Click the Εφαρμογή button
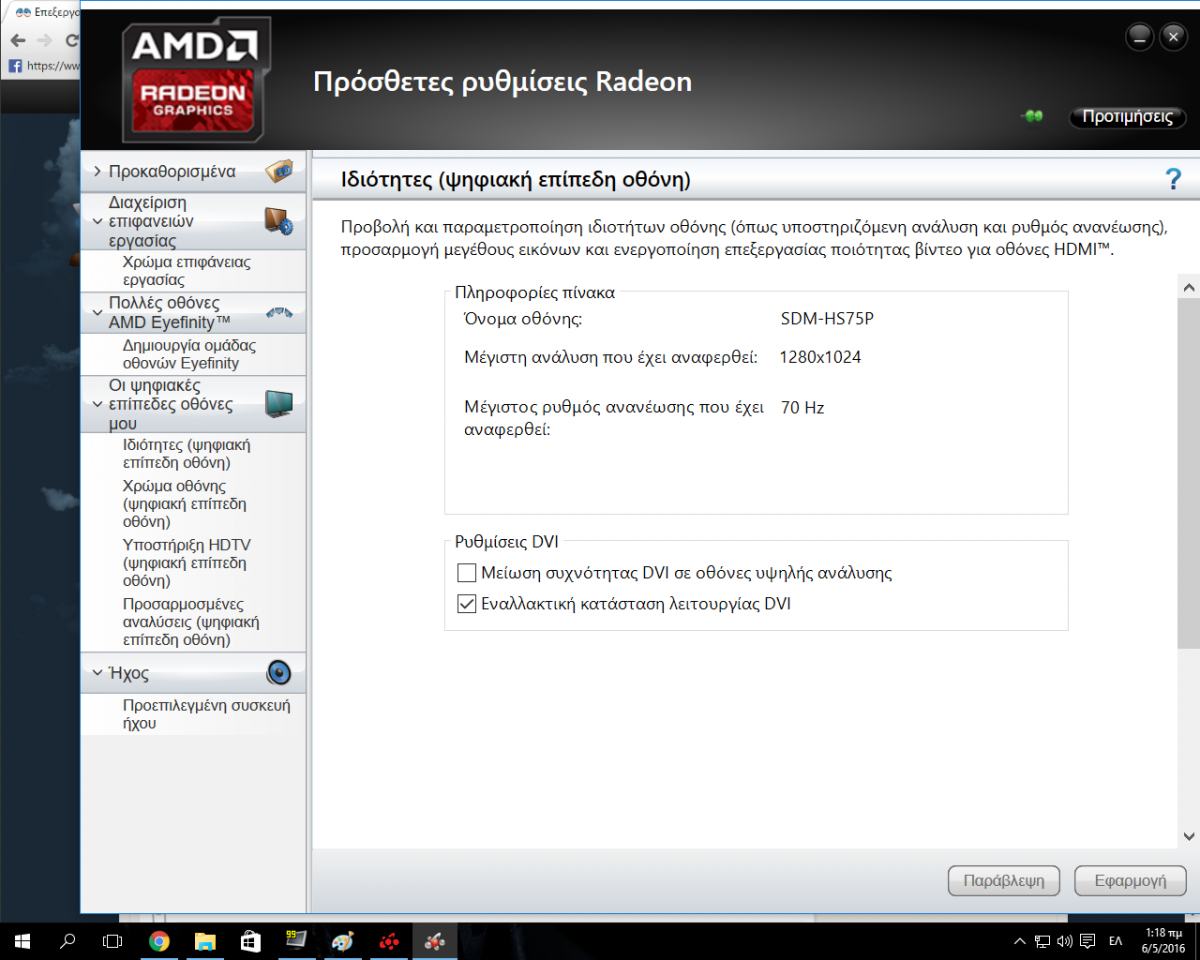This screenshot has width=1200, height=960. click(x=1131, y=881)
